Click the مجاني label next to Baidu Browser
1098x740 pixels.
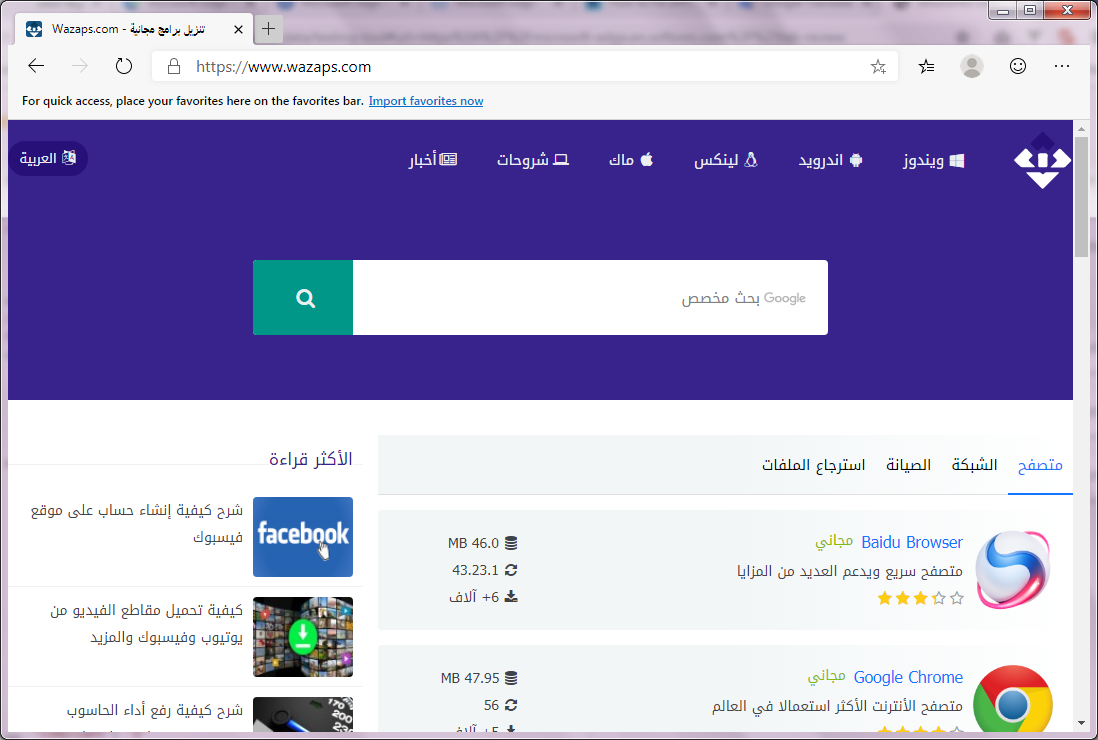tap(834, 540)
